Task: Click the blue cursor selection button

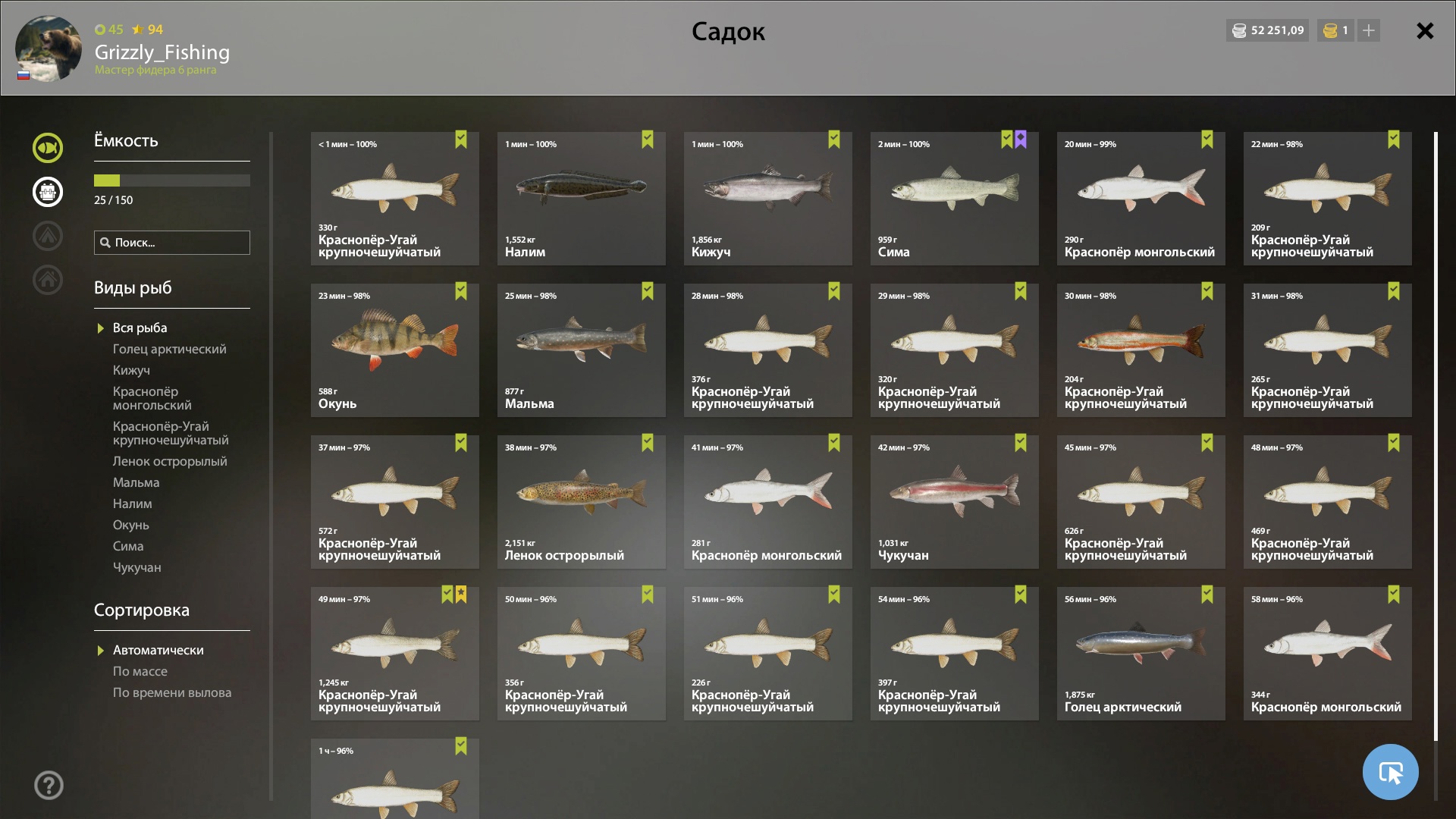Action: [x=1390, y=772]
